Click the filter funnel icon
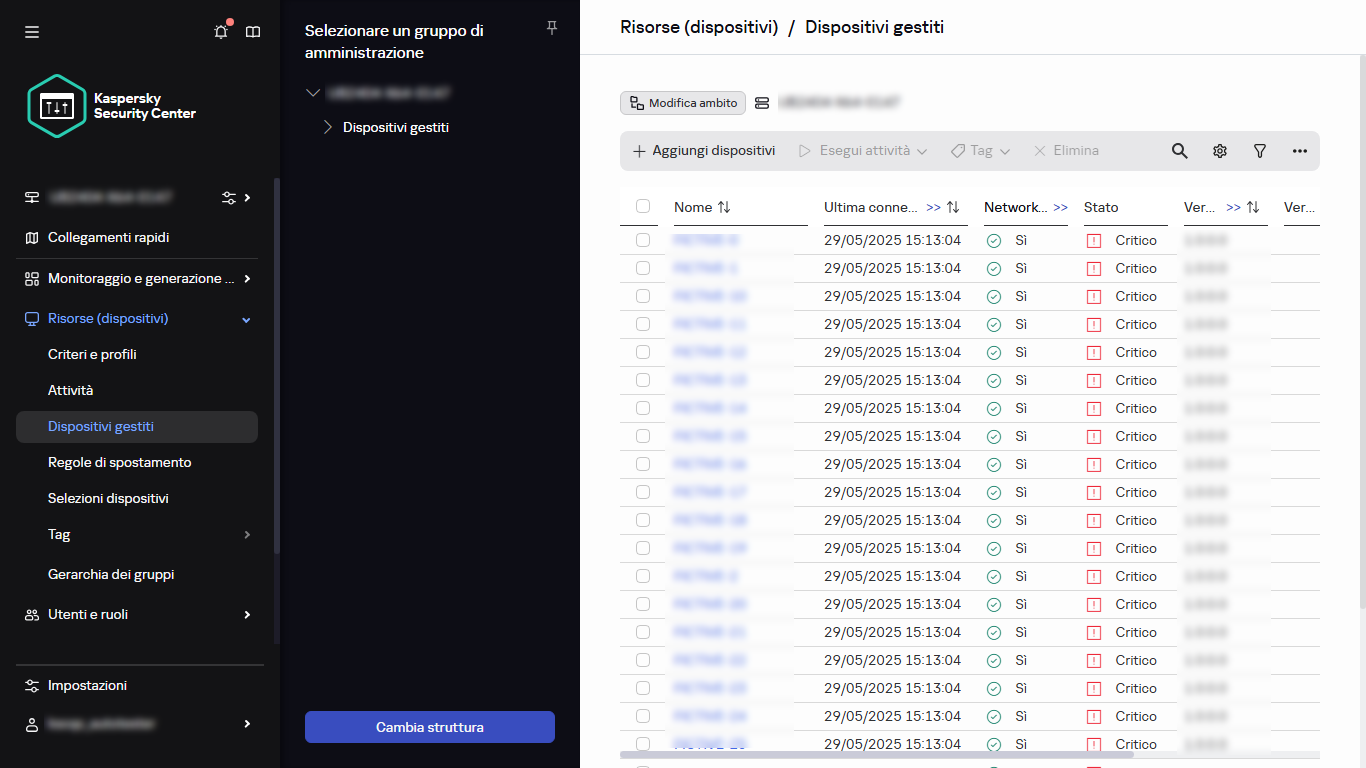This screenshot has width=1366, height=768. tap(1260, 151)
